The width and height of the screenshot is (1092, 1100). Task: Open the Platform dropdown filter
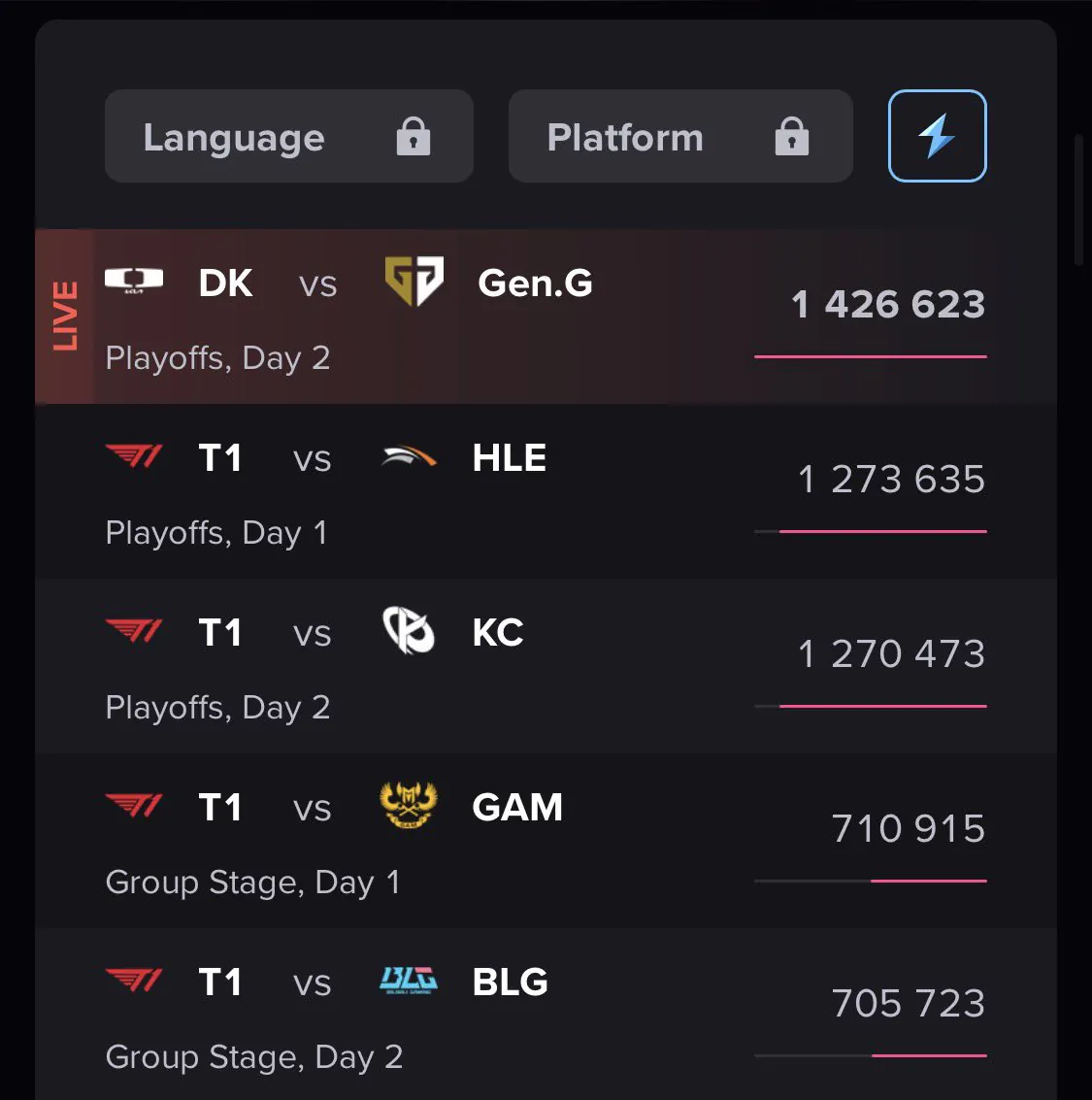680,136
